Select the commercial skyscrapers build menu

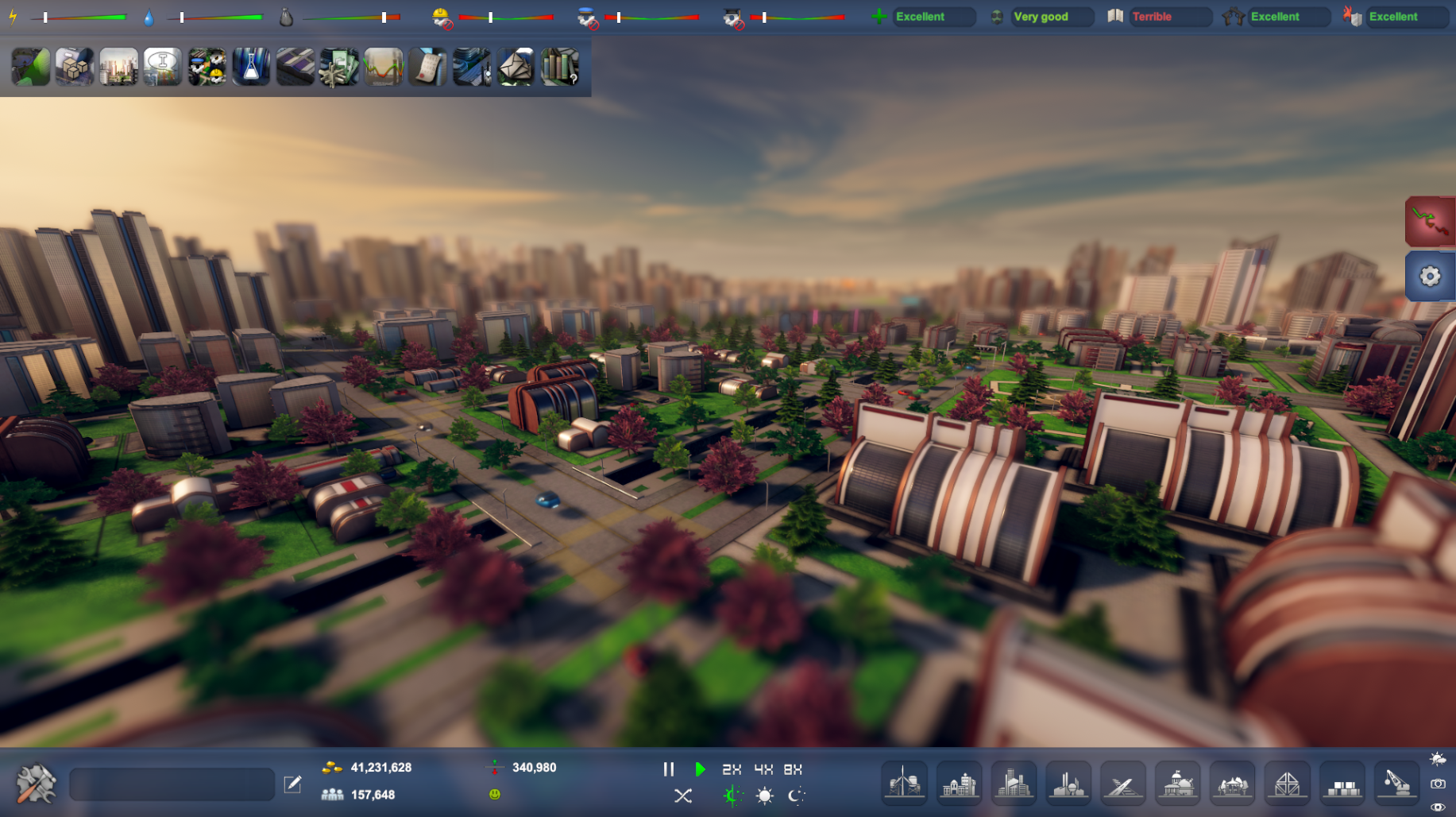pyautogui.click(x=1014, y=783)
